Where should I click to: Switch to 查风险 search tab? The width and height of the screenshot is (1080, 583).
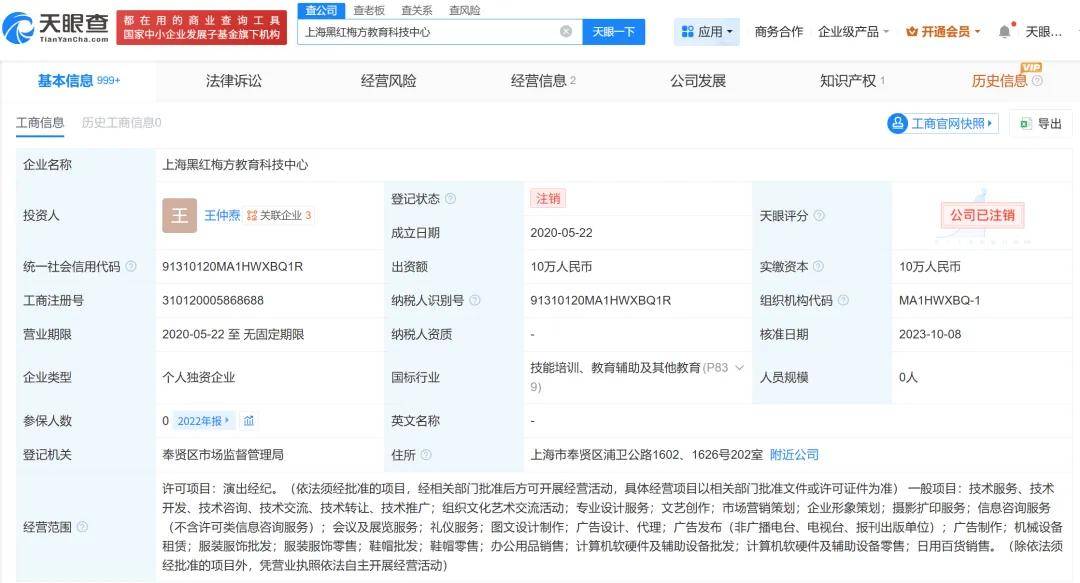pyautogui.click(x=465, y=10)
